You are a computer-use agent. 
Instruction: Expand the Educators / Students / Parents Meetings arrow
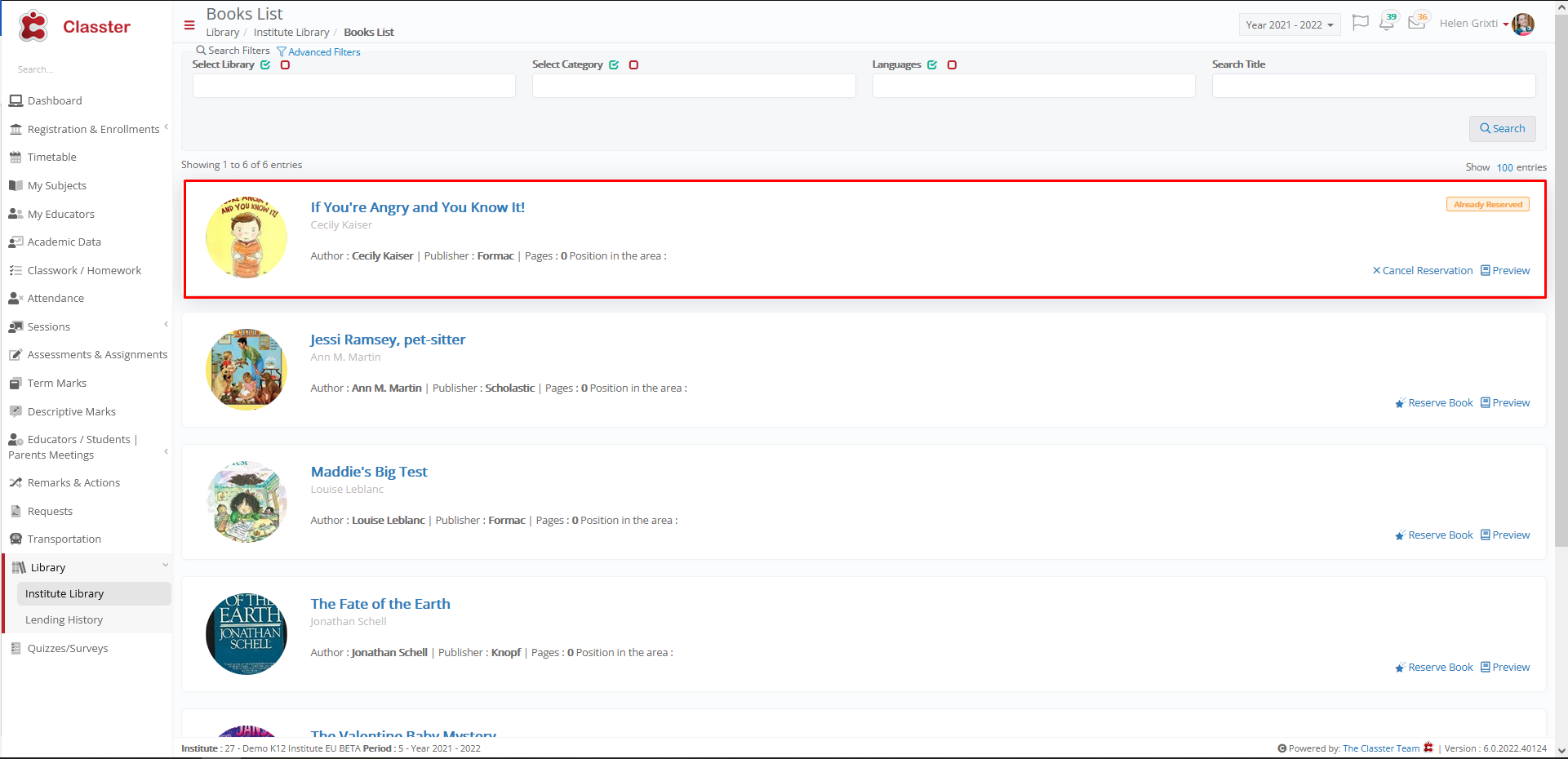point(166,451)
